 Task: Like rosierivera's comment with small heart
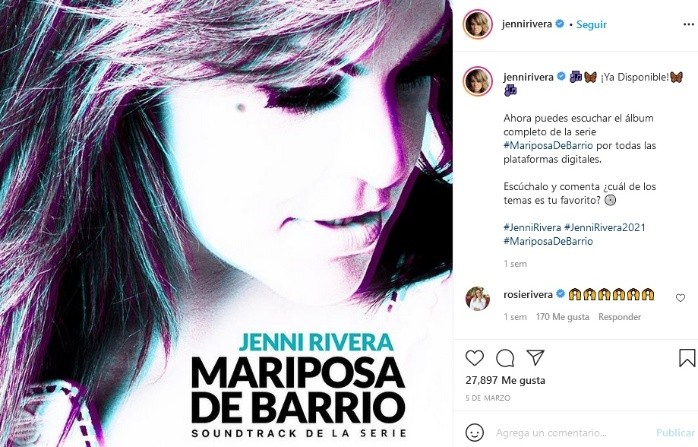click(680, 298)
